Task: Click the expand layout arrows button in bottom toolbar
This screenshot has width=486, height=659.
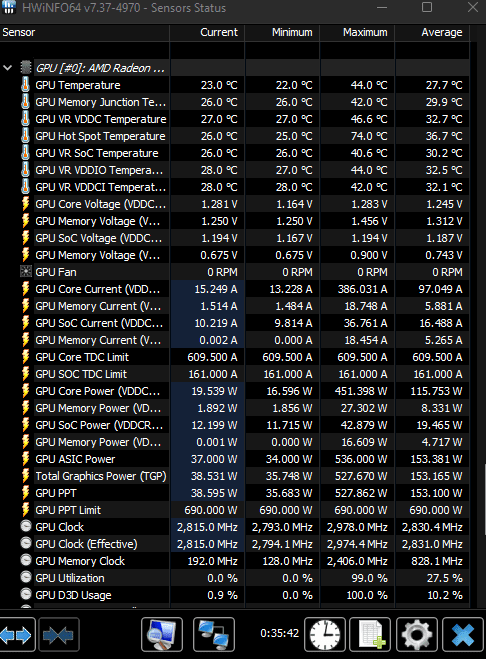Action: coord(17,635)
